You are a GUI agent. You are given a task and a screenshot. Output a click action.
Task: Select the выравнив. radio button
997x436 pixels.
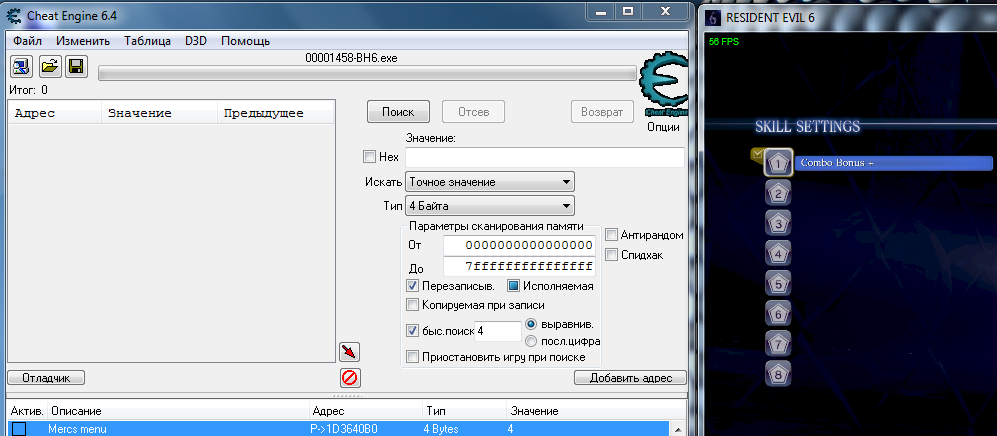pyautogui.click(x=532, y=324)
